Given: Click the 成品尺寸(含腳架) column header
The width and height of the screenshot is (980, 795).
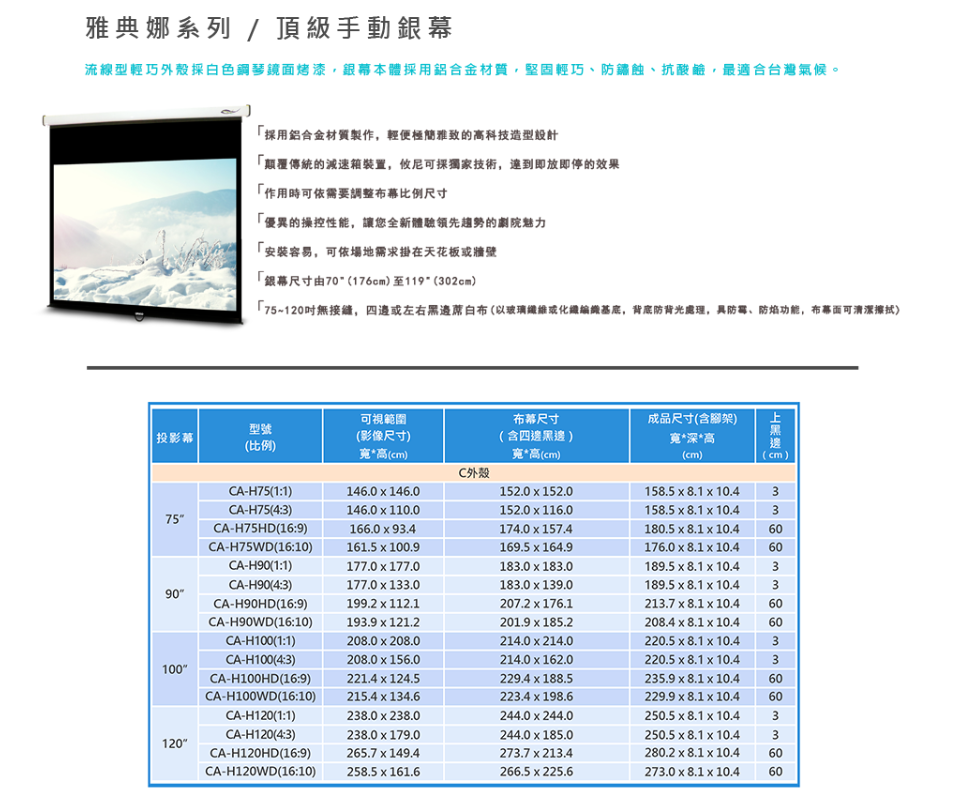Looking at the screenshot, I should [x=692, y=437].
